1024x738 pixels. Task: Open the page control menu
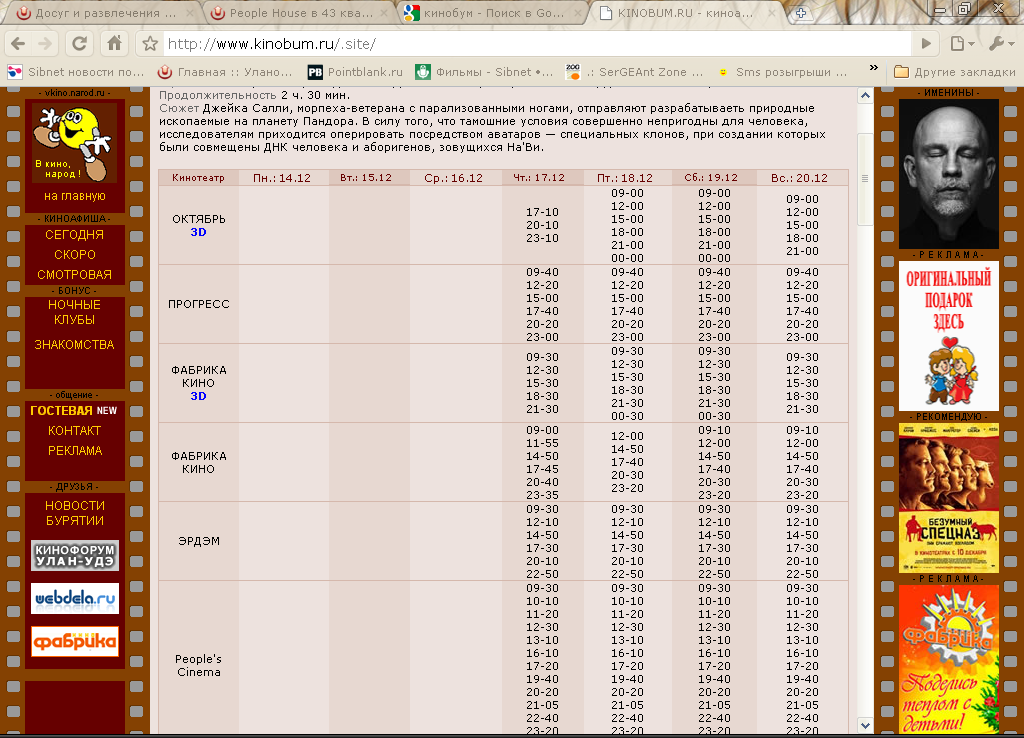pos(961,44)
